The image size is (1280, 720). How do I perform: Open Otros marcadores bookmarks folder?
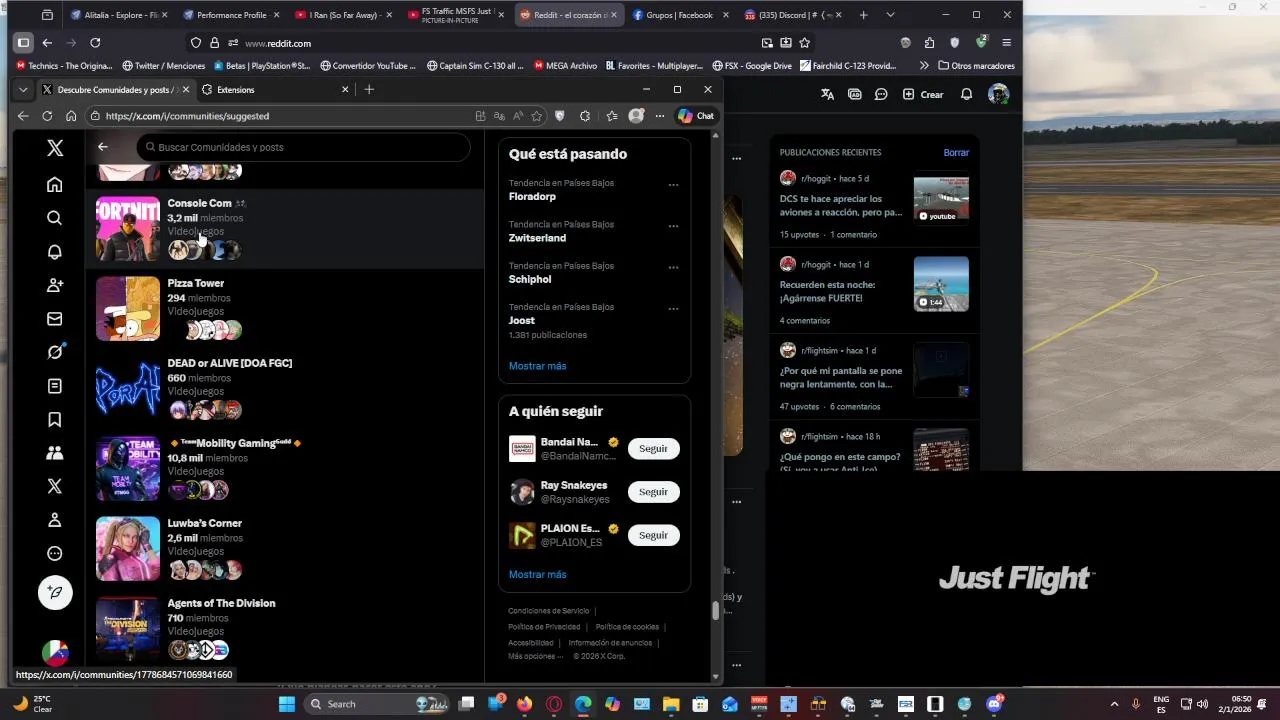tap(976, 66)
